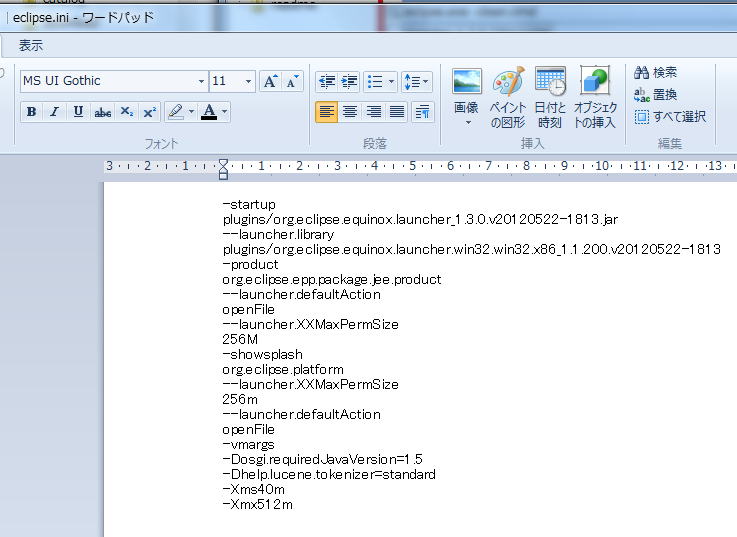The width and height of the screenshot is (737, 537).
Task: Expand 画像 picture dropdown arrow
Action: point(468,123)
